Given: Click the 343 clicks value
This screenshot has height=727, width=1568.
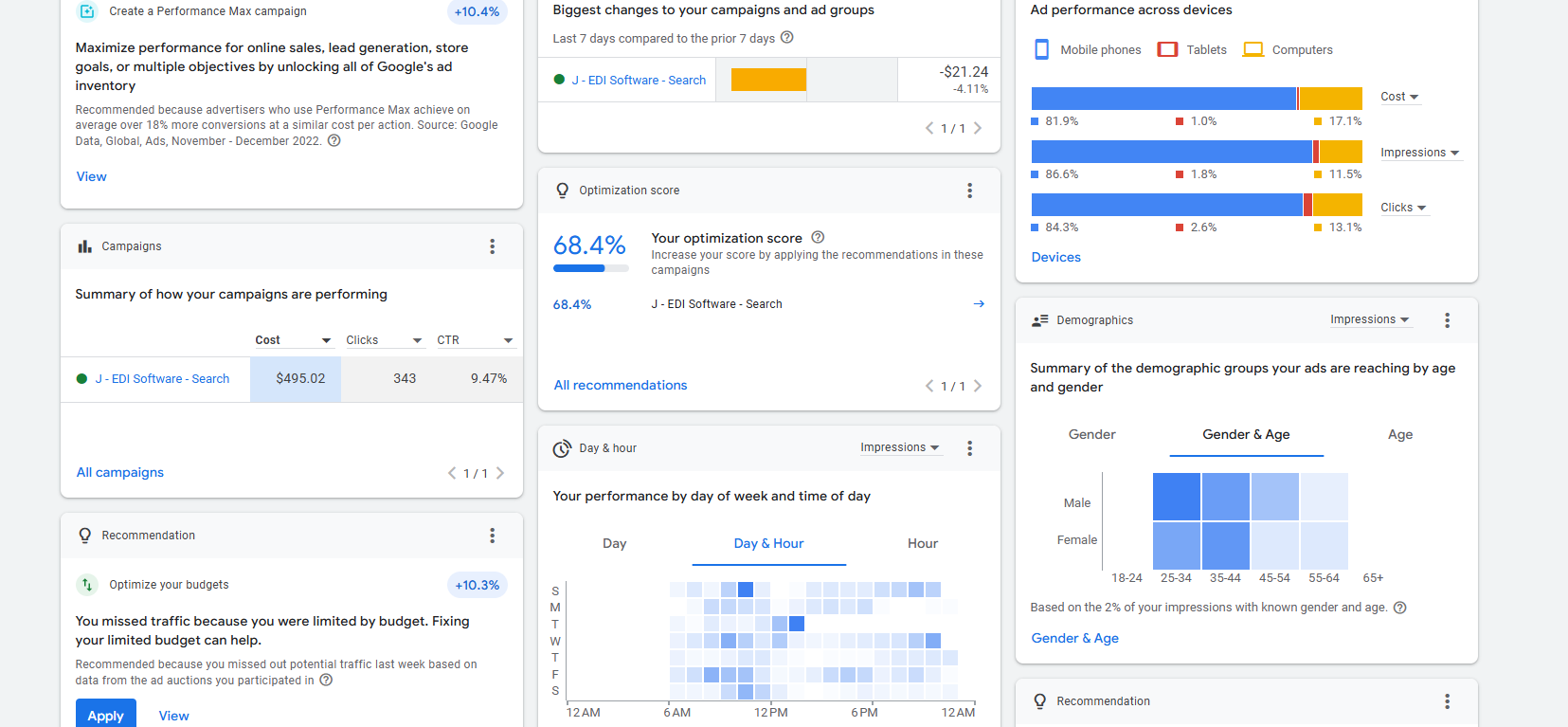Looking at the screenshot, I should 405,378.
